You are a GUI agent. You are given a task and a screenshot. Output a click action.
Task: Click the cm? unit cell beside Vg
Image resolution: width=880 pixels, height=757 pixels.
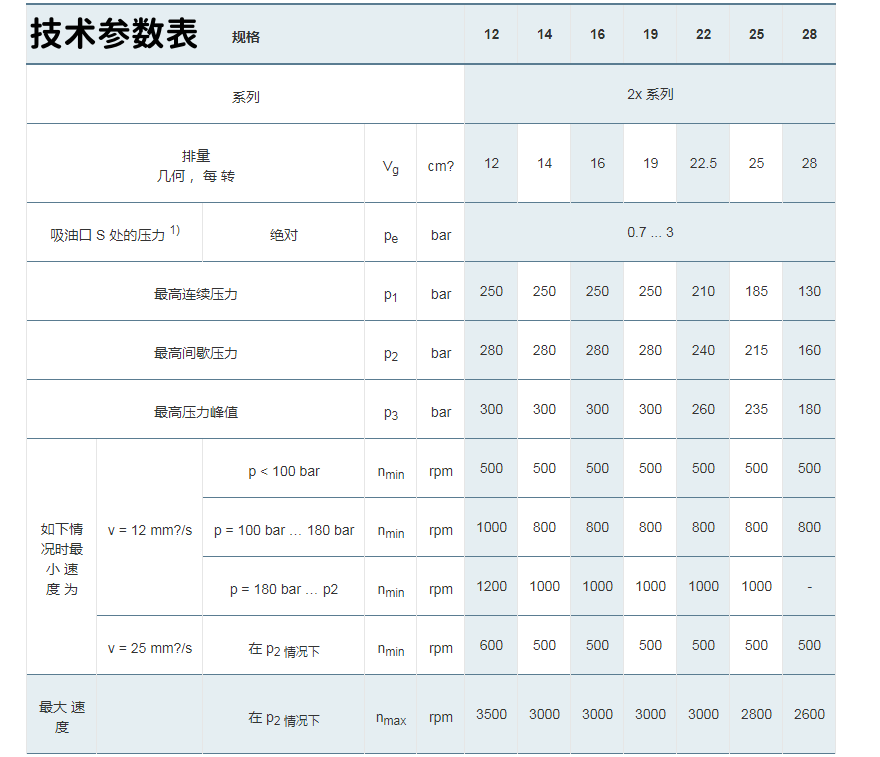coord(440,163)
